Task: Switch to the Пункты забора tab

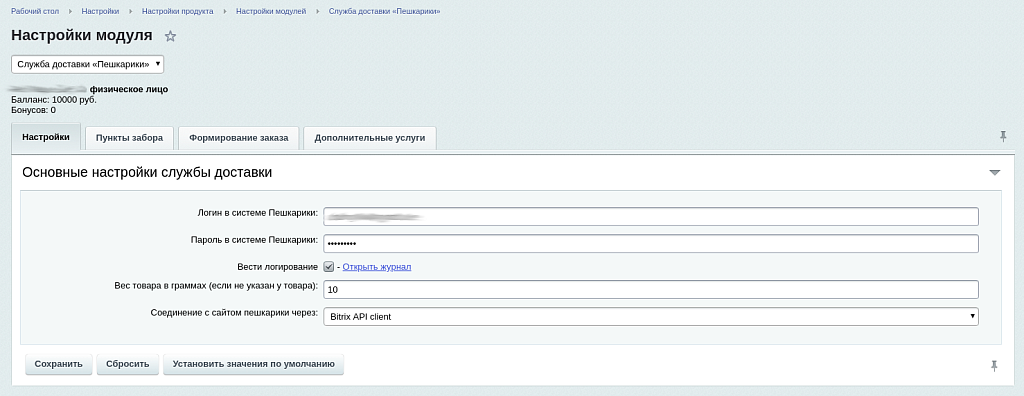Action: click(129, 138)
